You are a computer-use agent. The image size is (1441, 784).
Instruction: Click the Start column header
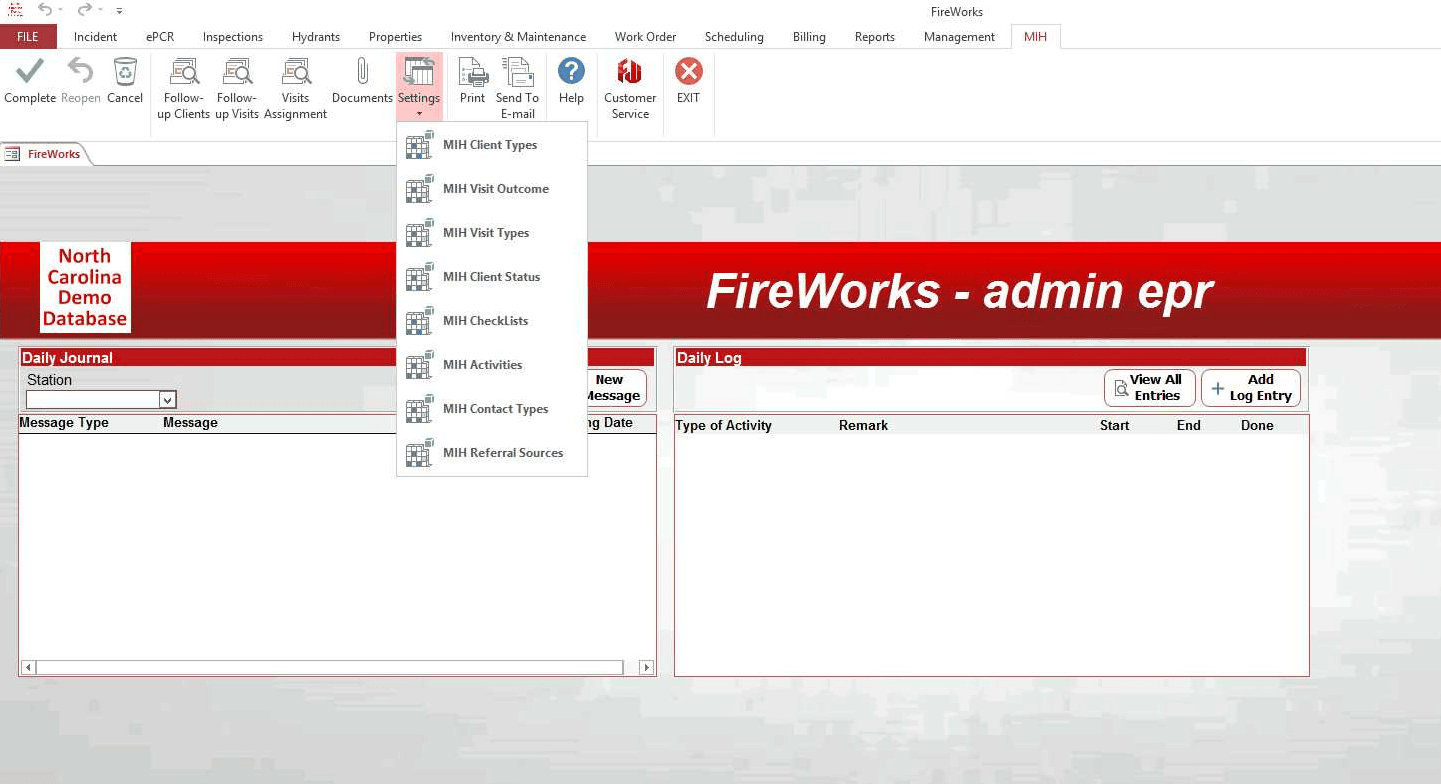[1114, 425]
